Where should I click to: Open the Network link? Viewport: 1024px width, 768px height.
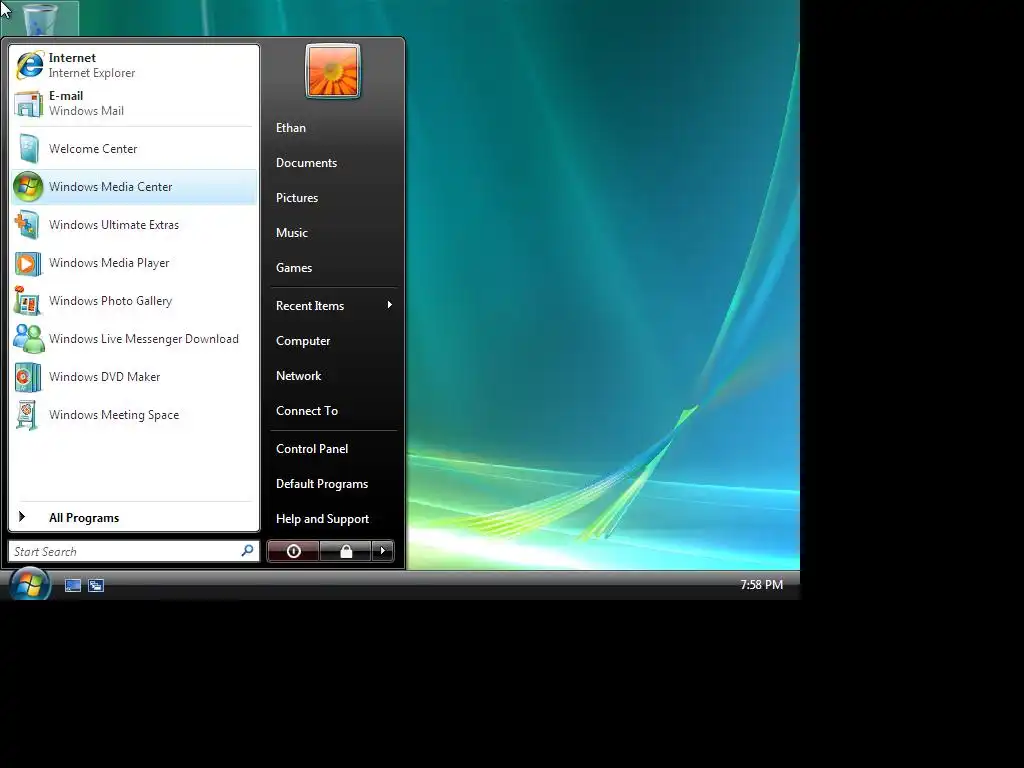pos(298,376)
